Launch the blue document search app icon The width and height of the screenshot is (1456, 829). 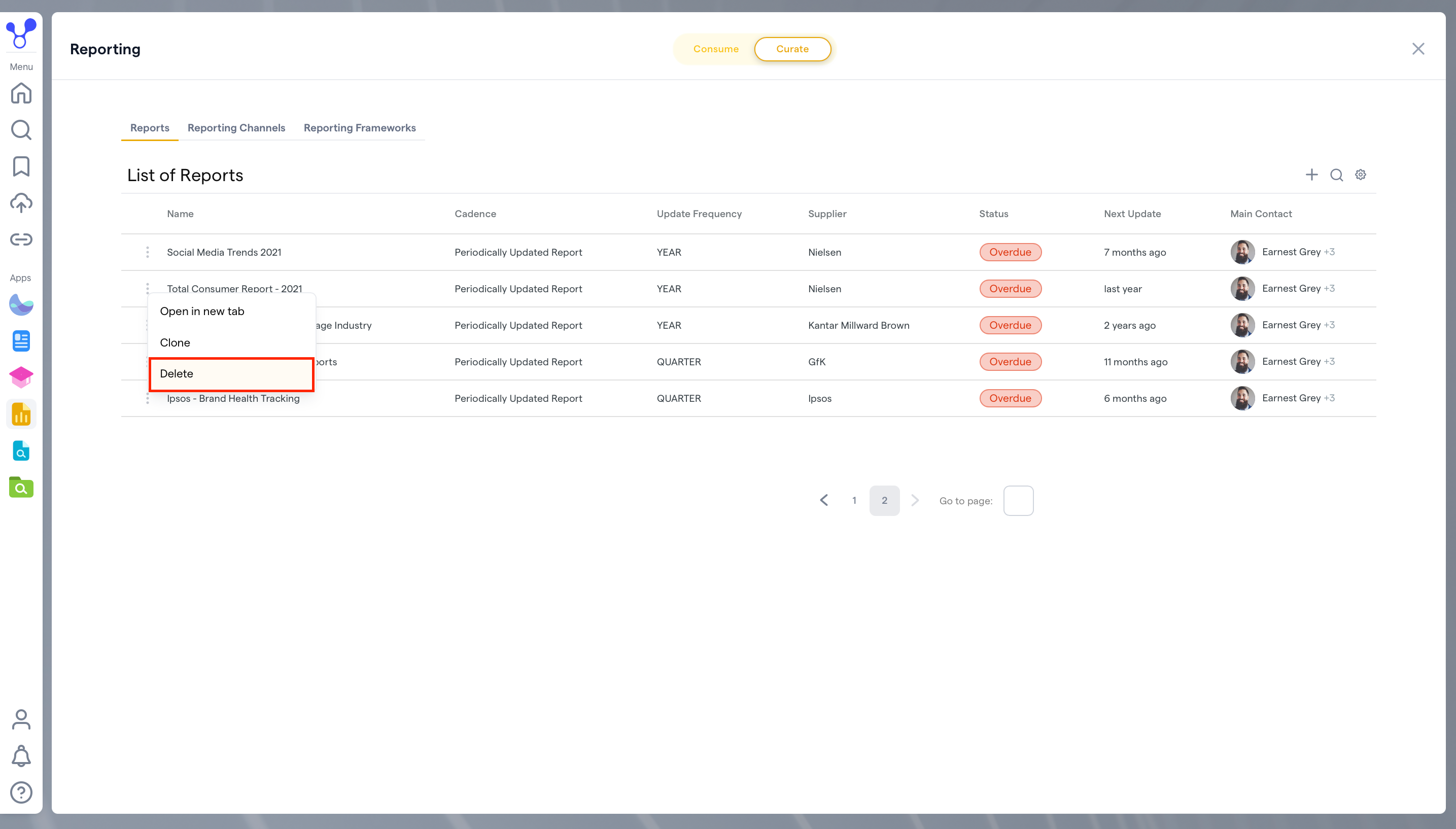point(21,451)
